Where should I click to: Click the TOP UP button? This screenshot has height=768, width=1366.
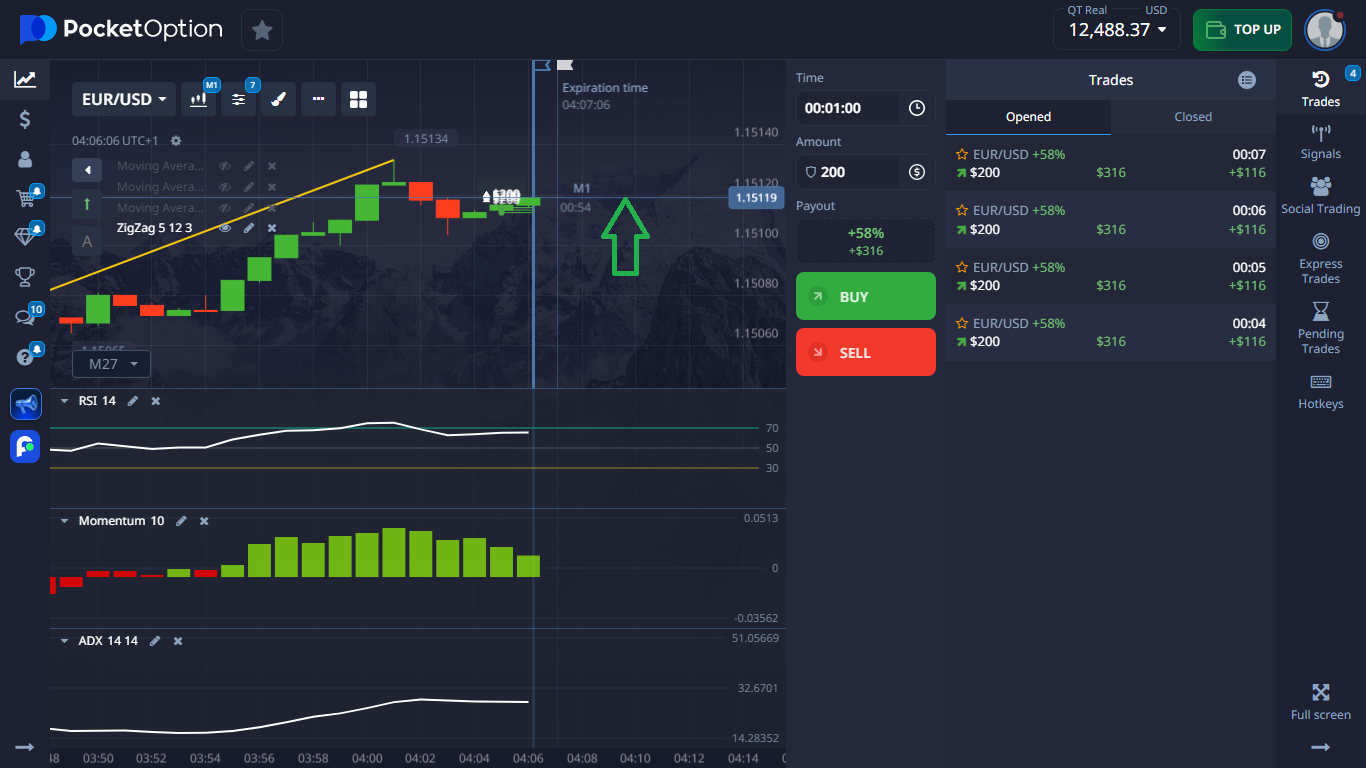[1242, 30]
